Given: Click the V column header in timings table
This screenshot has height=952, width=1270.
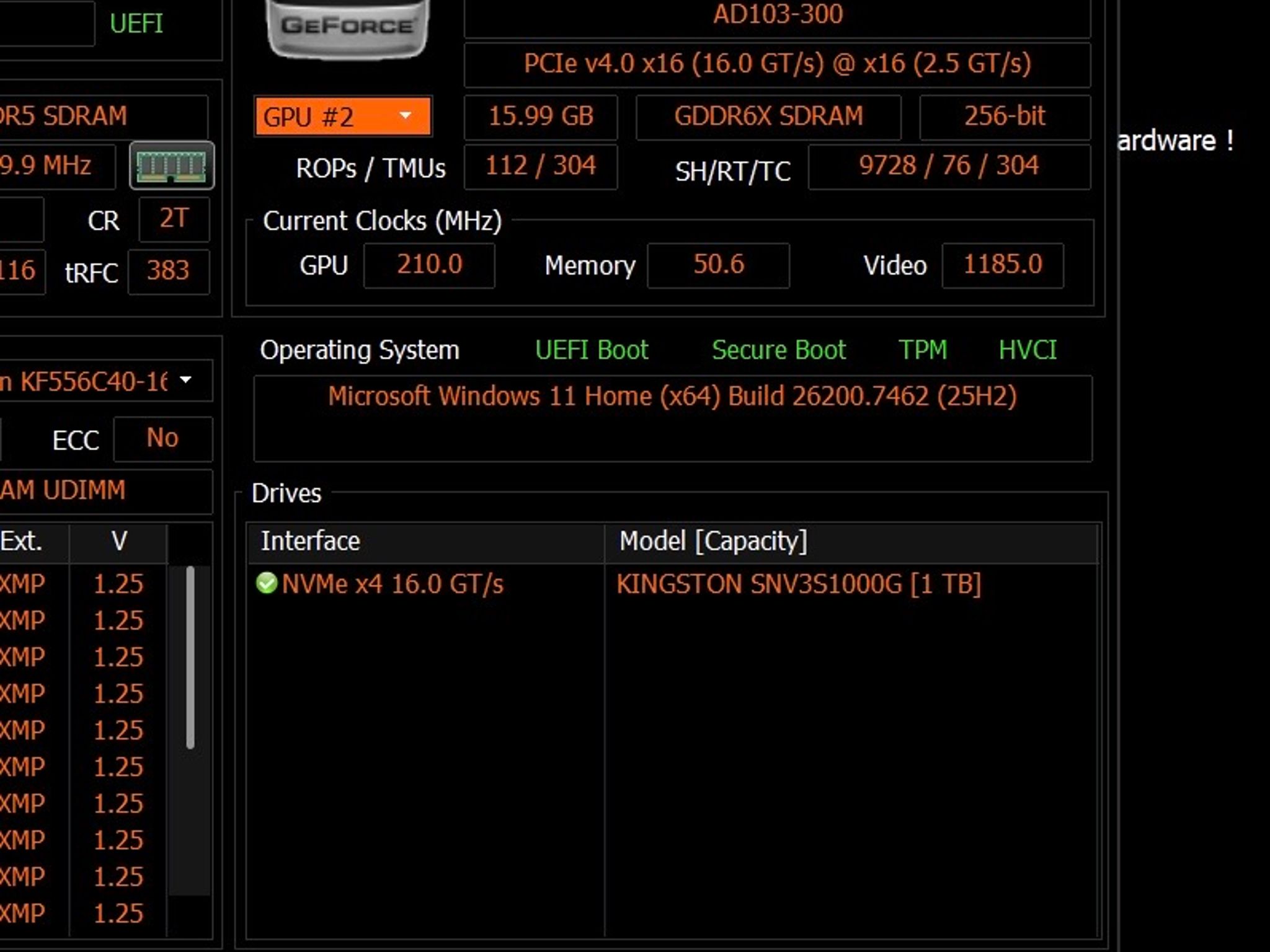Looking at the screenshot, I should click(118, 542).
